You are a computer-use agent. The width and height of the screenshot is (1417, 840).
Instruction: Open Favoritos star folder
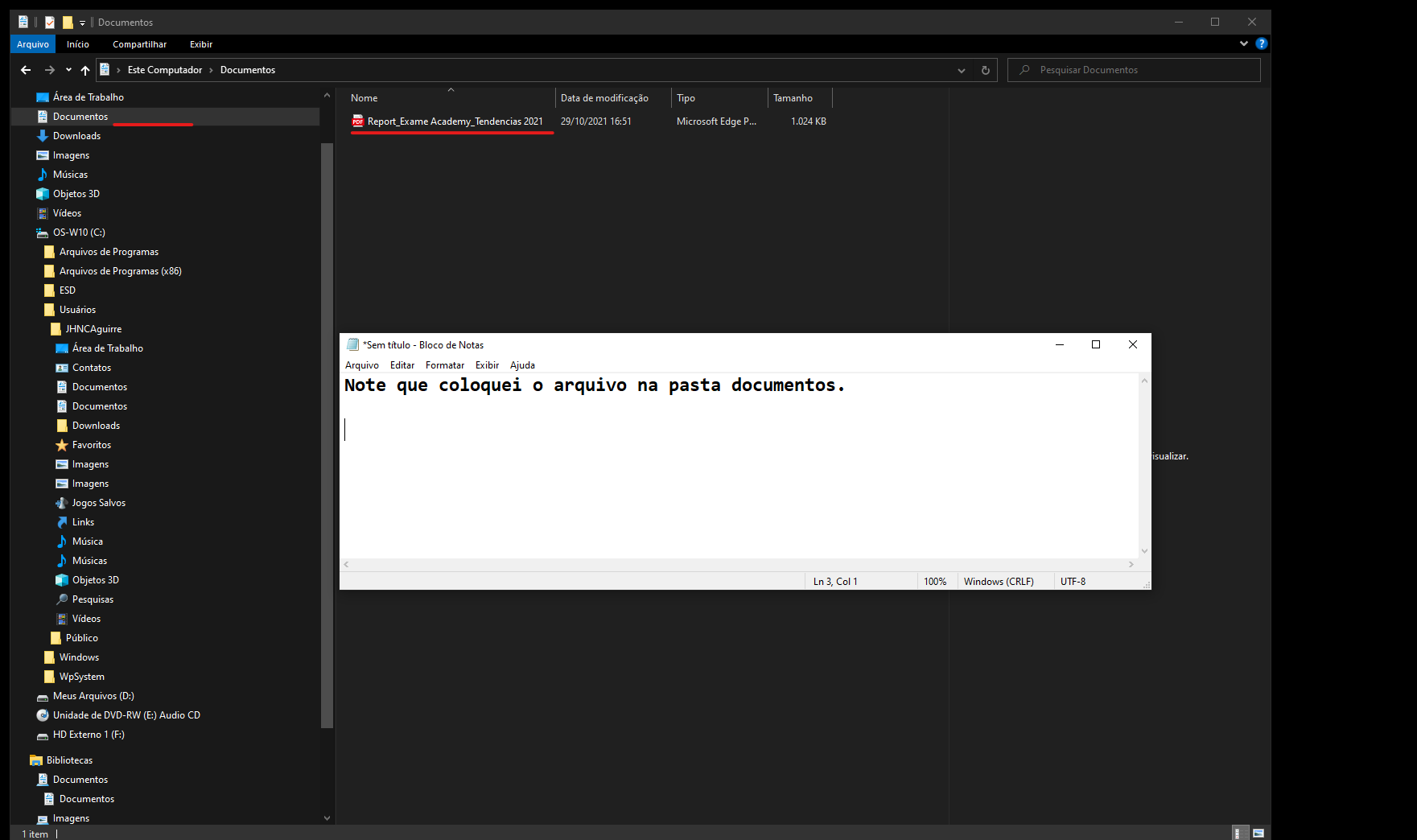click(x=91, y=445)
